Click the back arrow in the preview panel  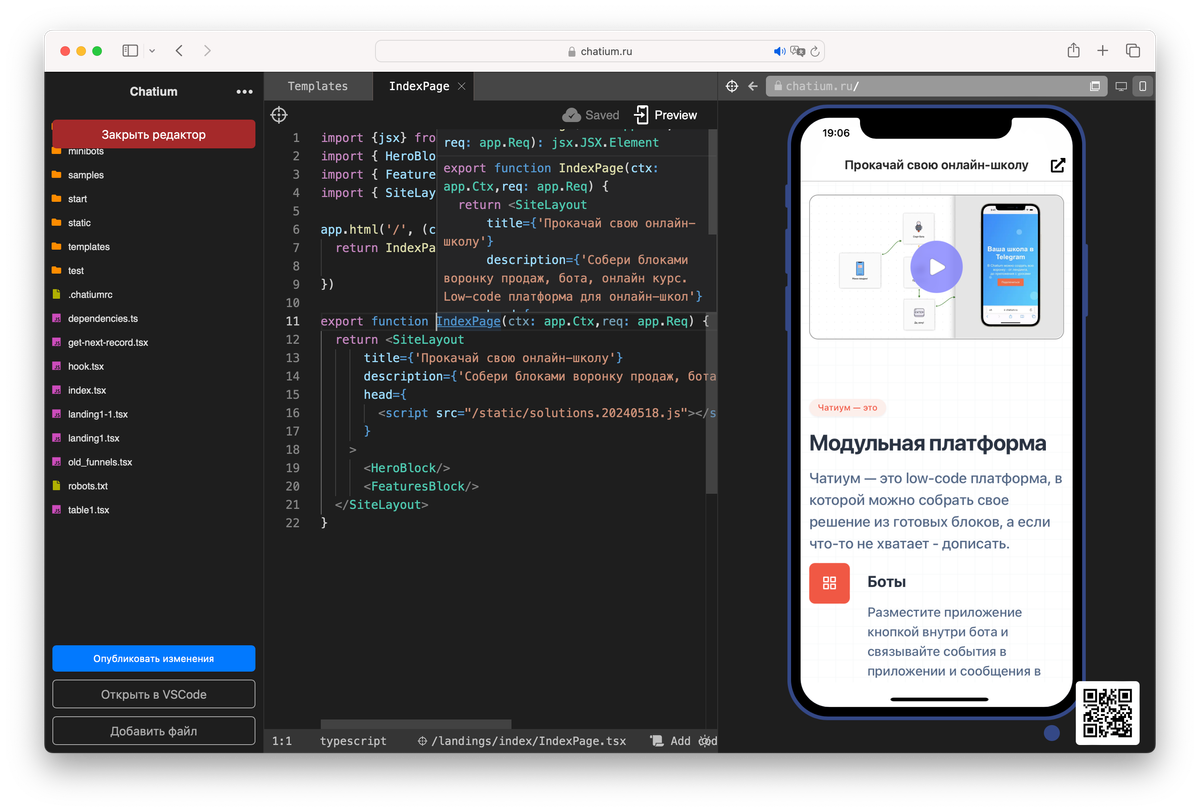[752, 86]
